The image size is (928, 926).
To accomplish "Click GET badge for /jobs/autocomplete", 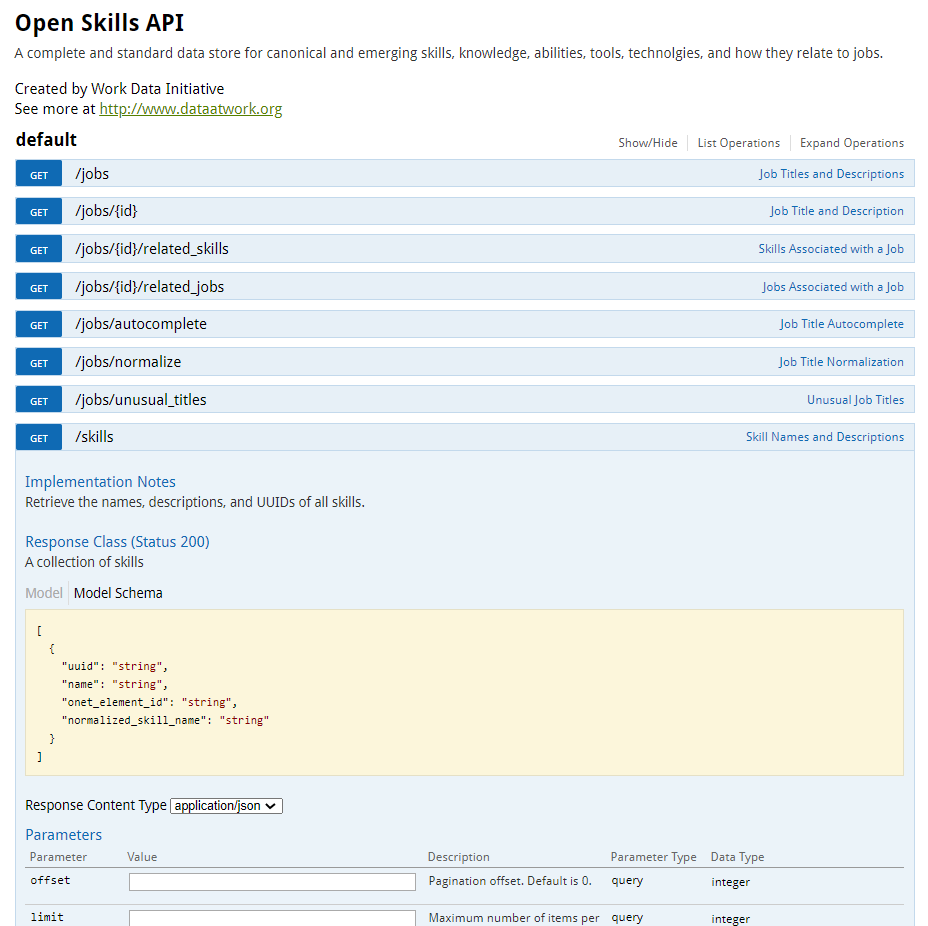I will (38, 324).
